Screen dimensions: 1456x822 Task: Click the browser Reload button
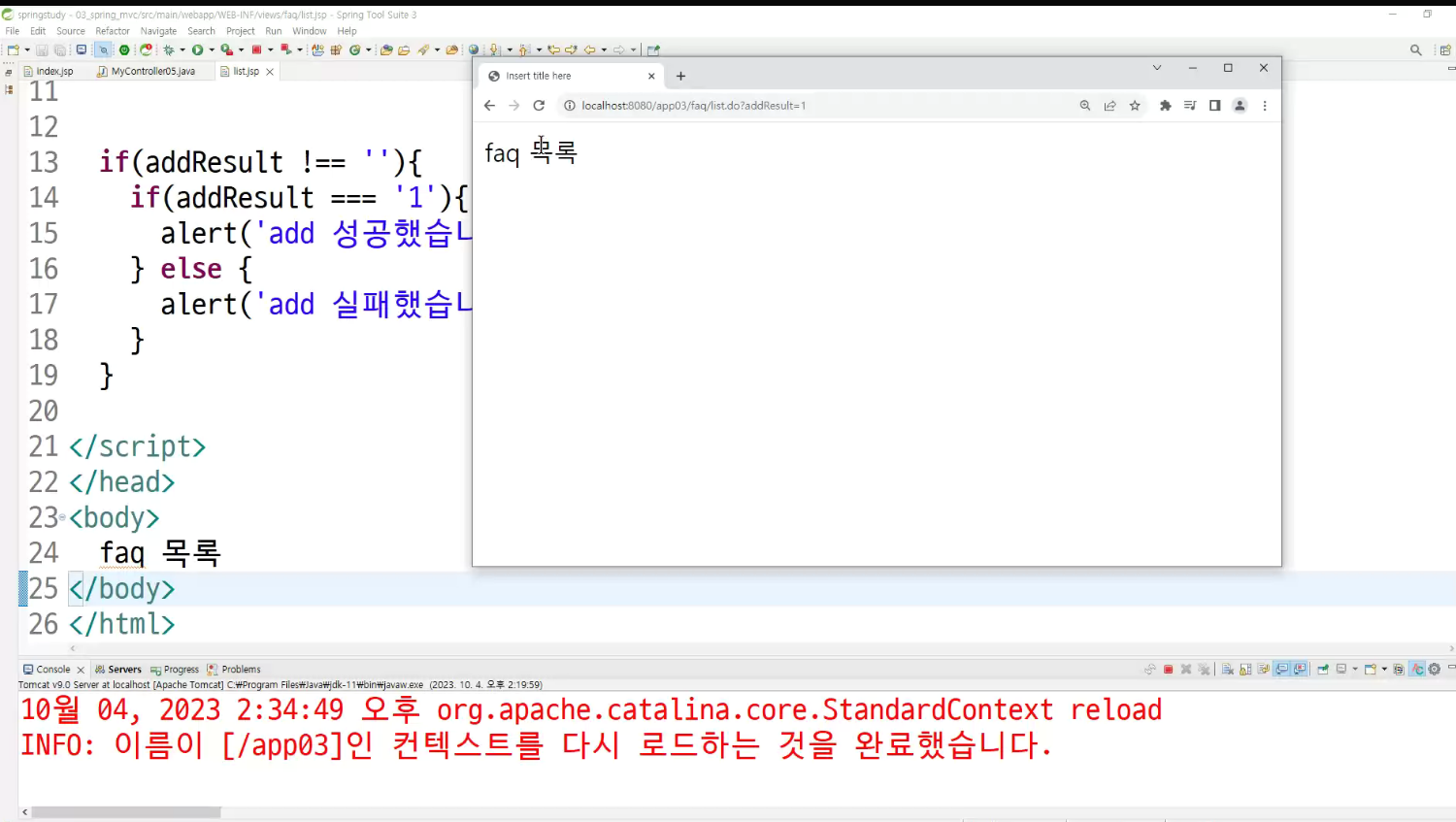pyautogui.click(x=539, y=106)
